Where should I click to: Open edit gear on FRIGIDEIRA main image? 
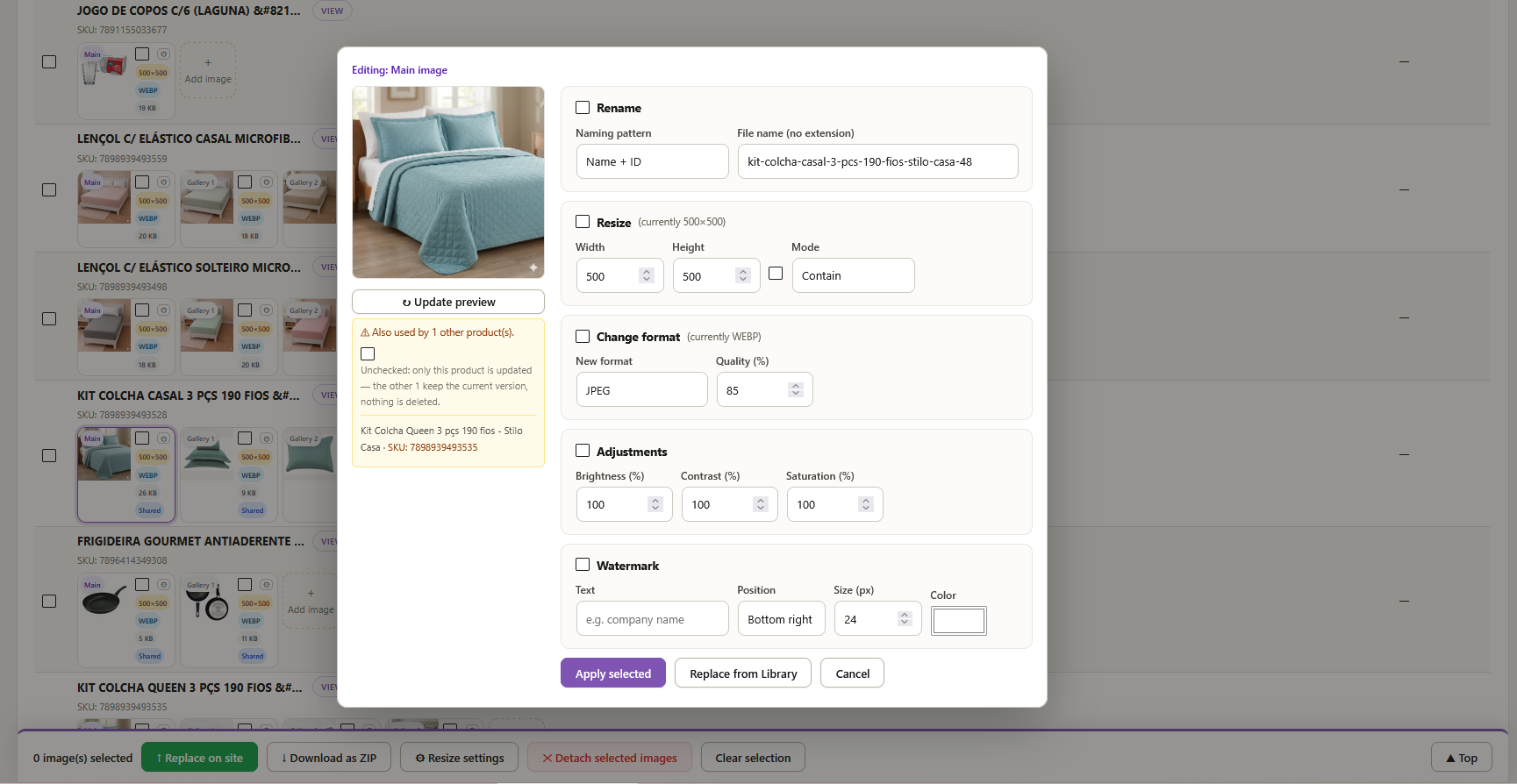(163, 585)
